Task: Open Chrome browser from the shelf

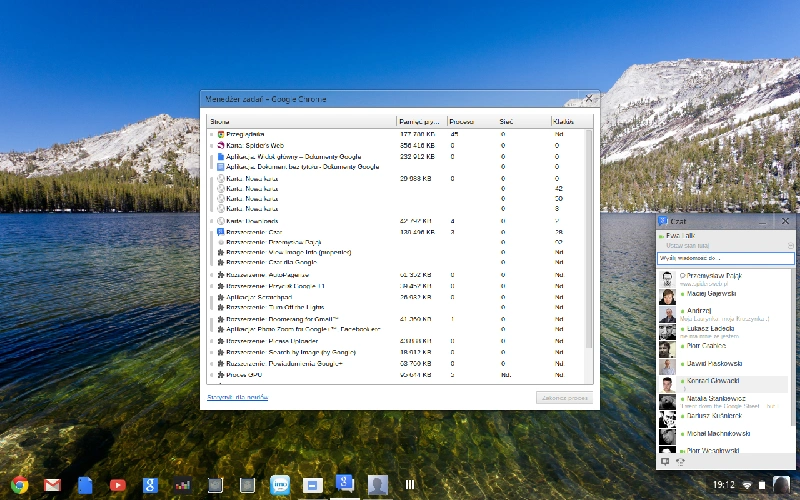Action: click(19, 484)
